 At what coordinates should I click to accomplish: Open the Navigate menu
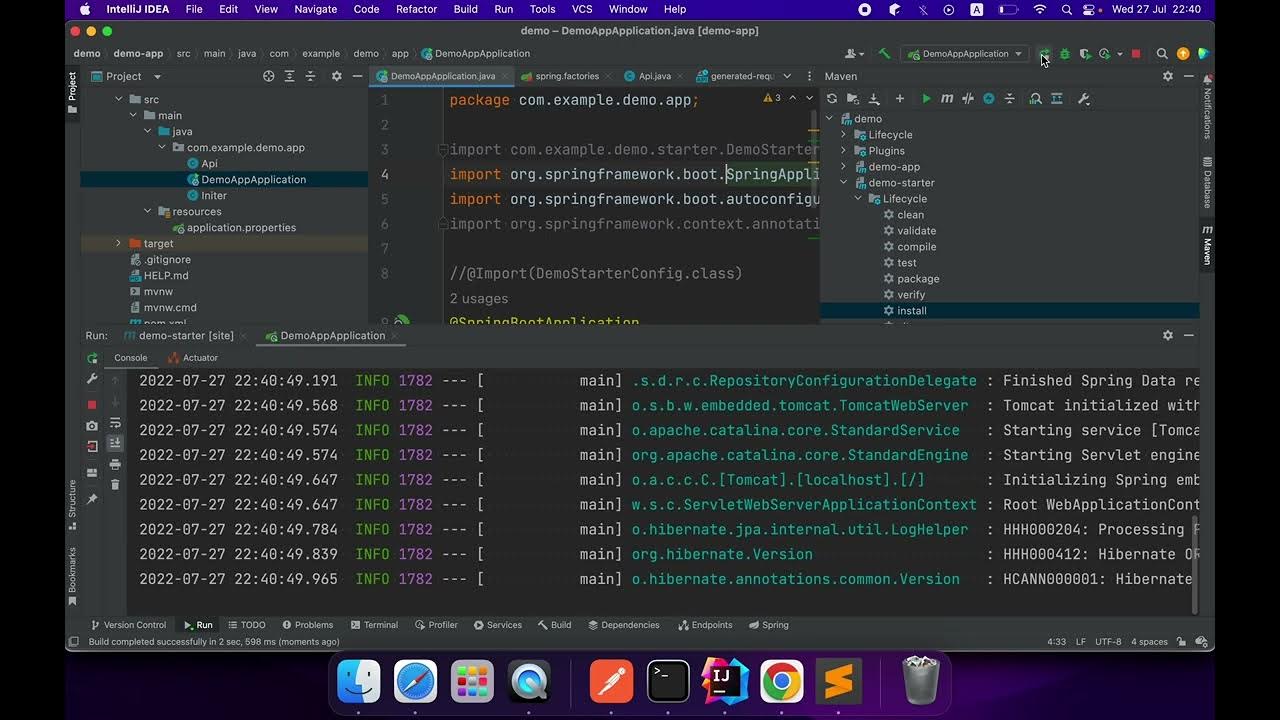[315, 9]
